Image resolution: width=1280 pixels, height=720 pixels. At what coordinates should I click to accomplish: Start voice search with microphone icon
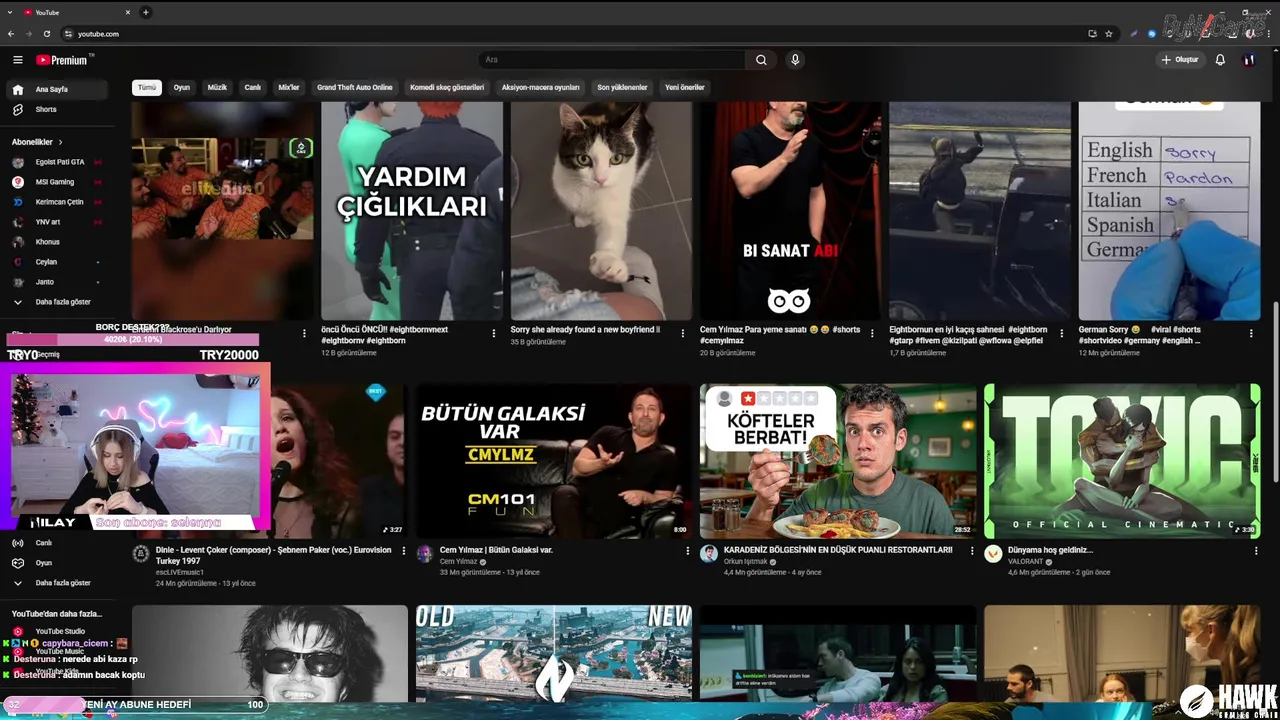pos(795,60)
